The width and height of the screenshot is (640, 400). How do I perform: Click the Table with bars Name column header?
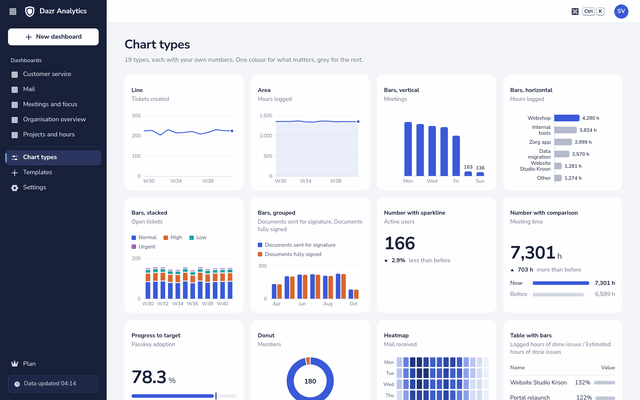click(x=517, y=367)
